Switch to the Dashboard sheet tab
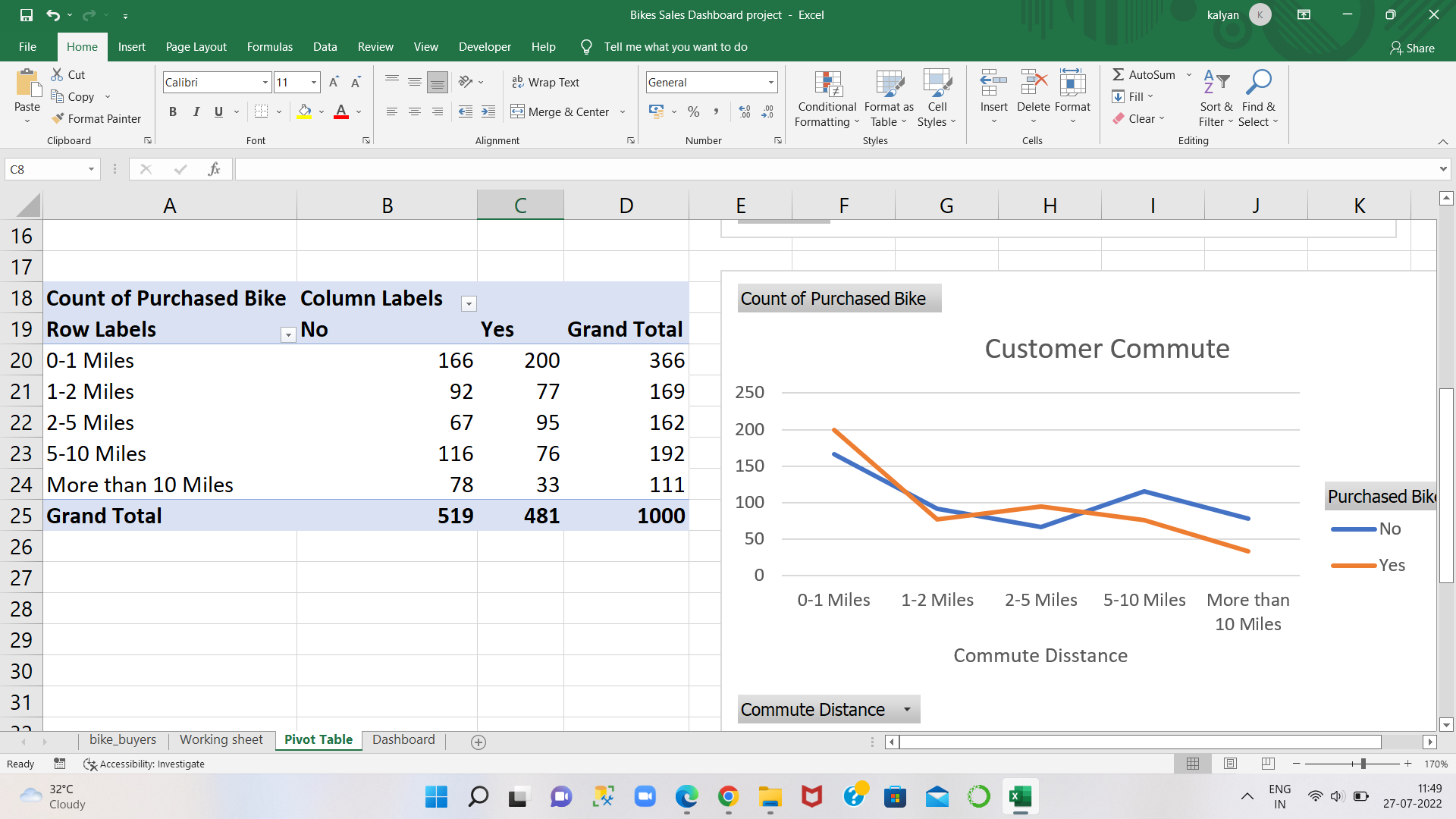 point(403,739)
